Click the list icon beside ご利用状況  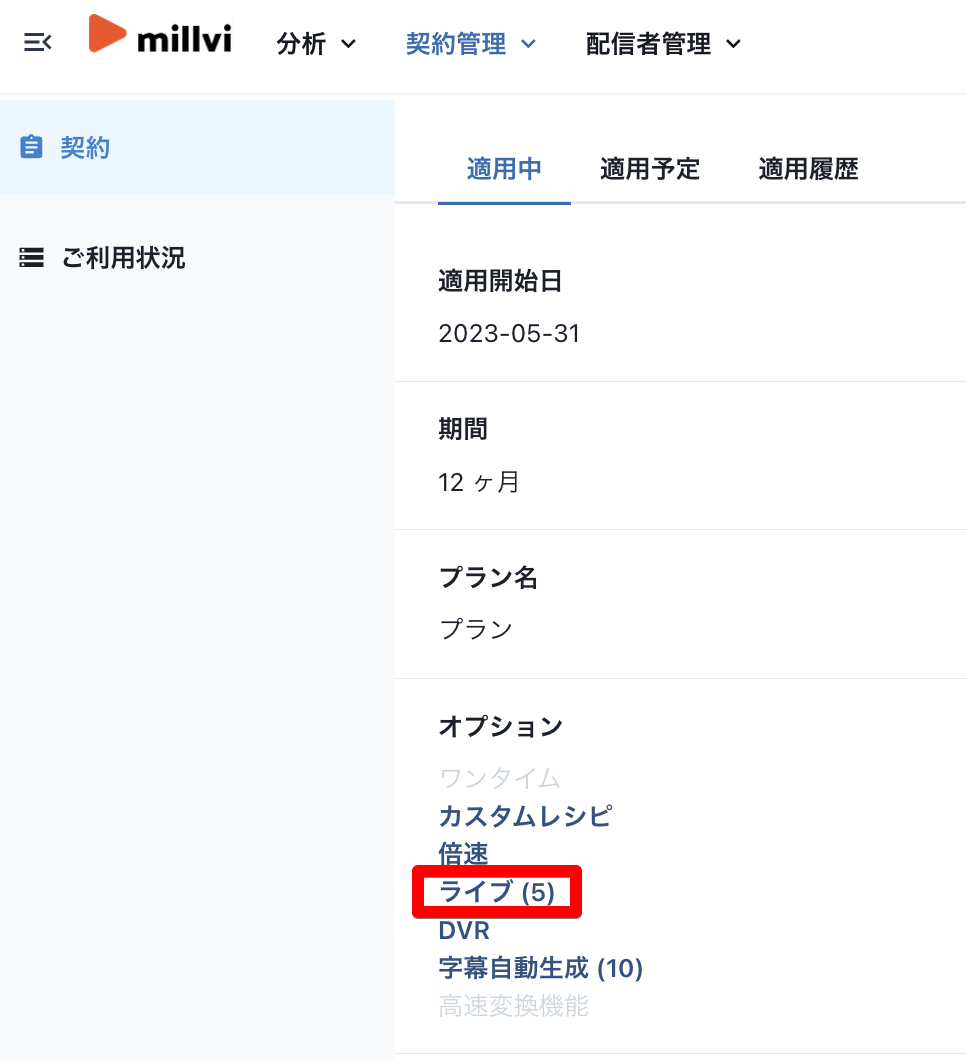[31, 258]
